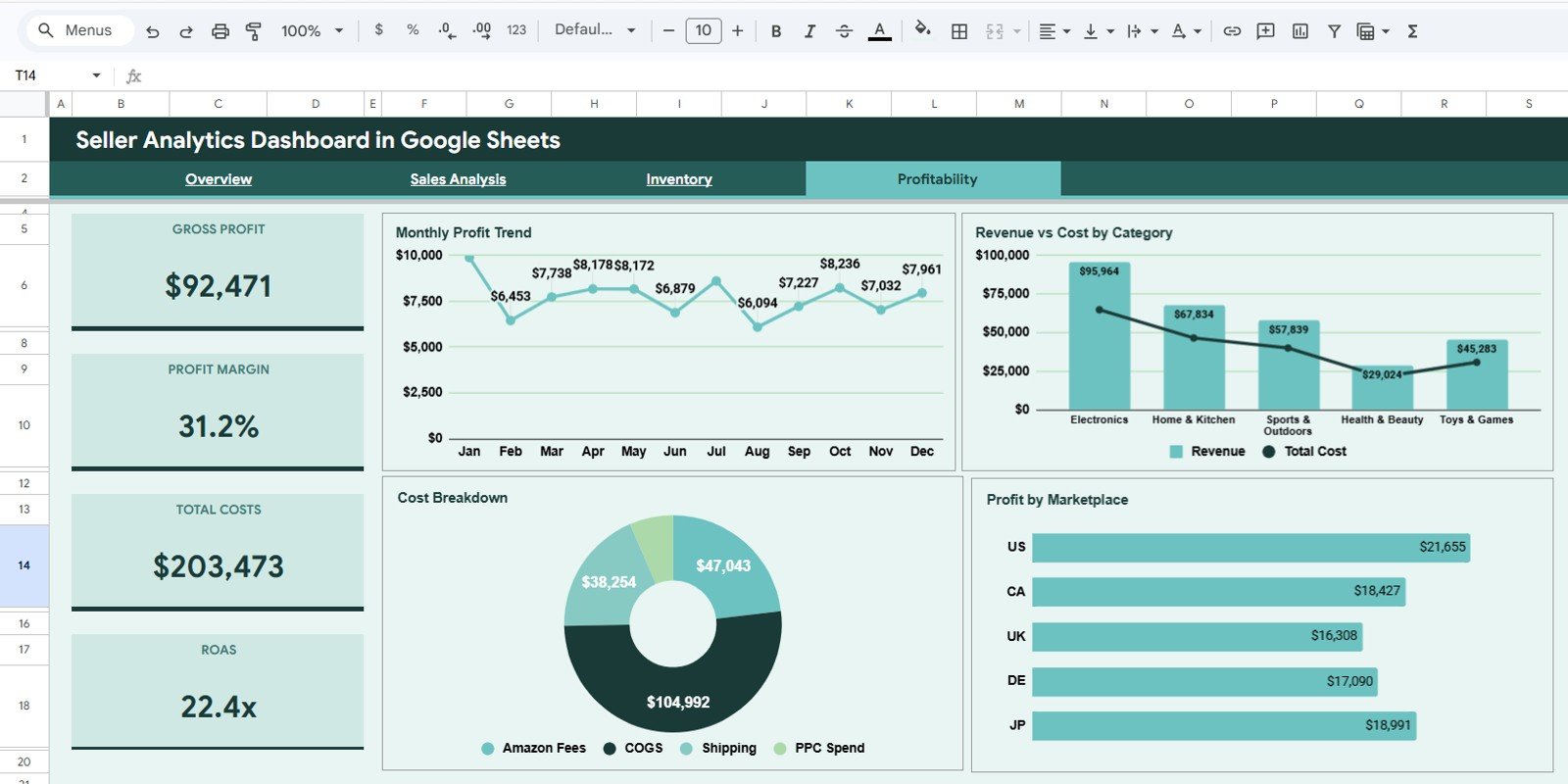
Task: Select the Paint format tool
Action: tap(254, 31)
